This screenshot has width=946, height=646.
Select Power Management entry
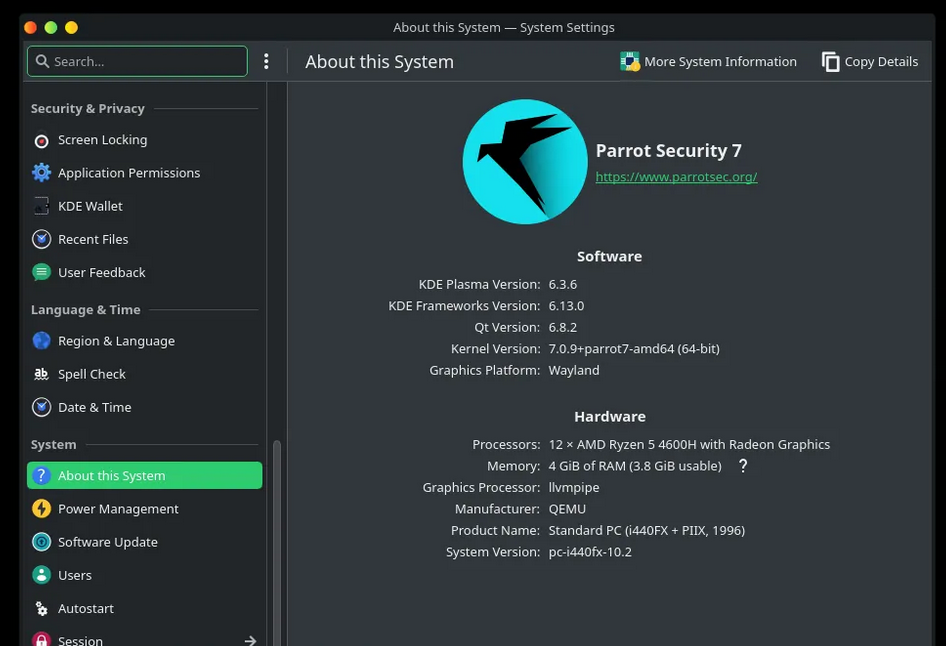click(145, 508)
